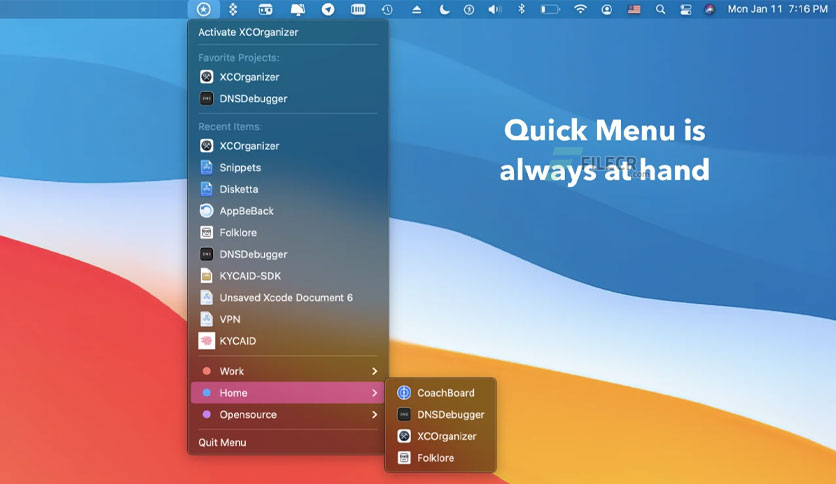Click the Time Machine menu bar icon
Viewport: 836px width, 484px height.
point(387,9)
